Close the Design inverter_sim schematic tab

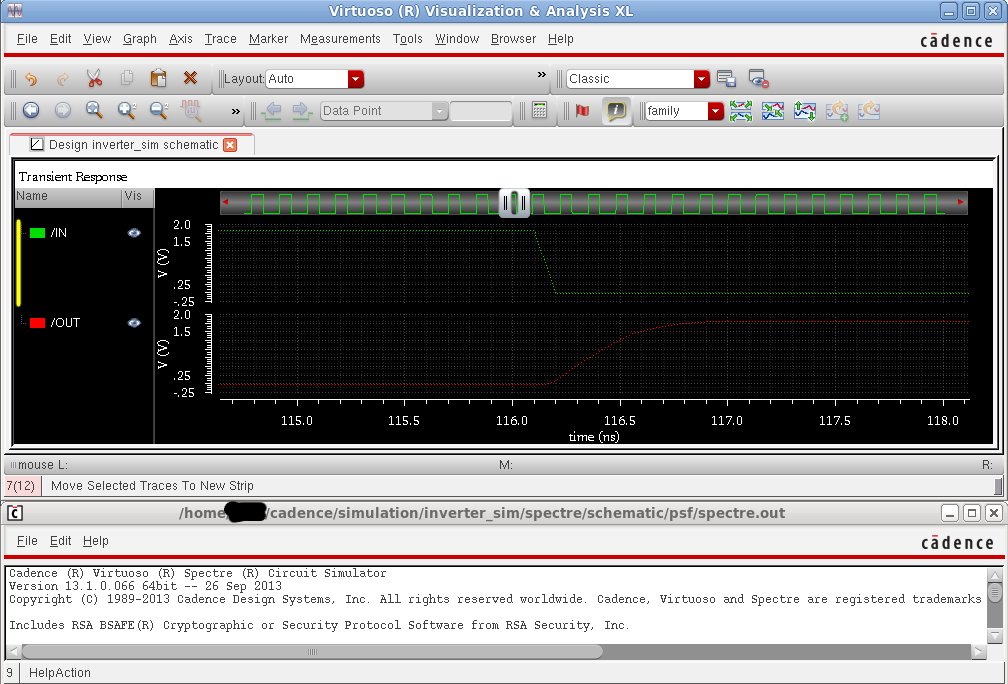pyautogui.click(x=230, y=145)
